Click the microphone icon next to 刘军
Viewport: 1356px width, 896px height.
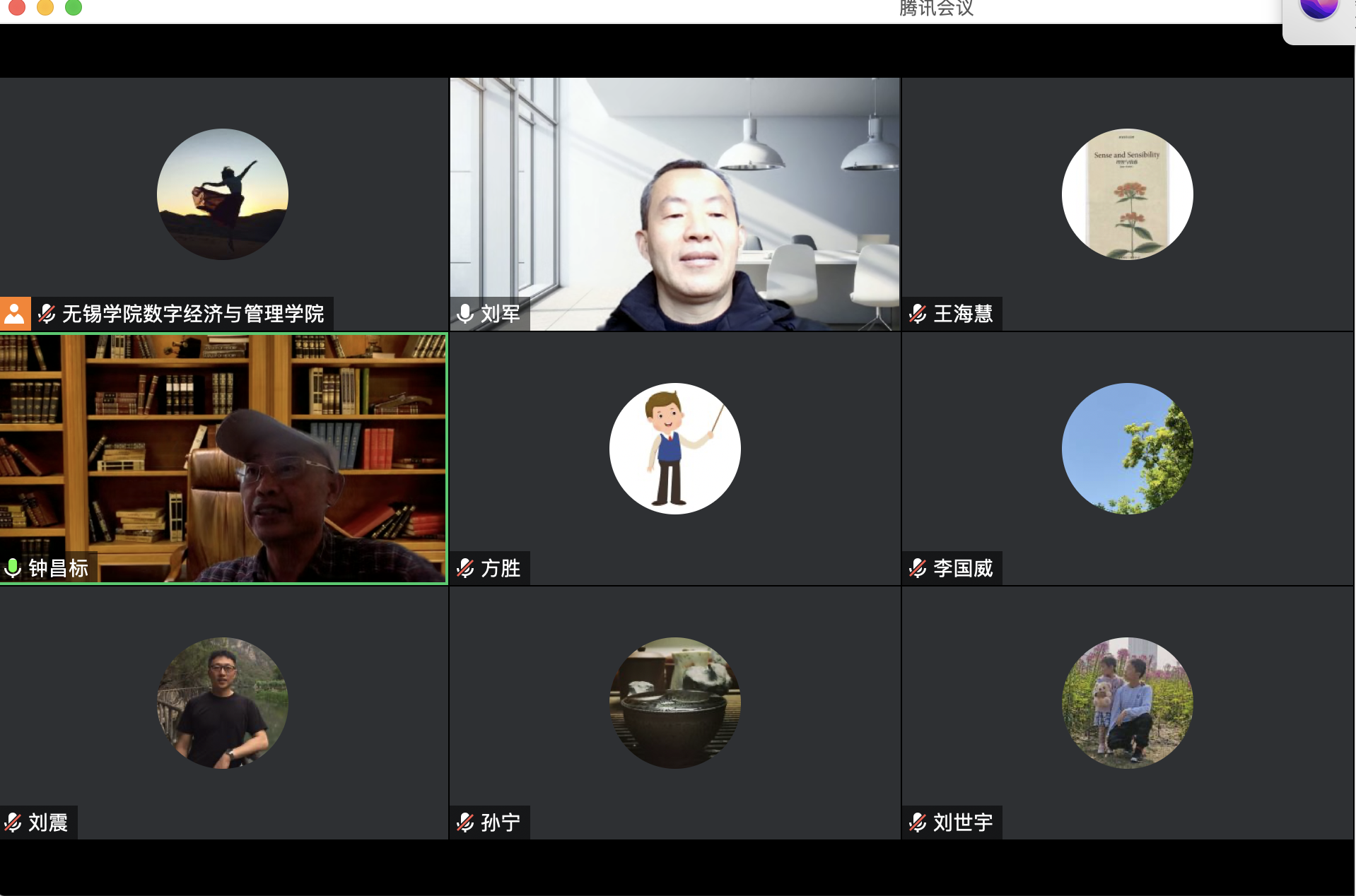click(465, 314)
